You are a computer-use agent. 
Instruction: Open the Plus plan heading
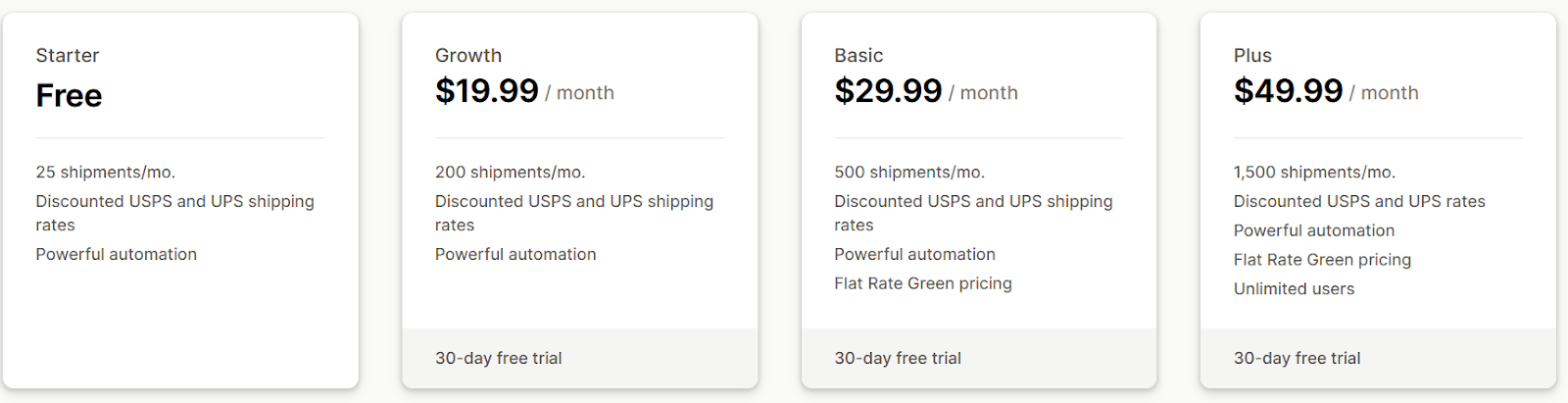click(1252, 56)
